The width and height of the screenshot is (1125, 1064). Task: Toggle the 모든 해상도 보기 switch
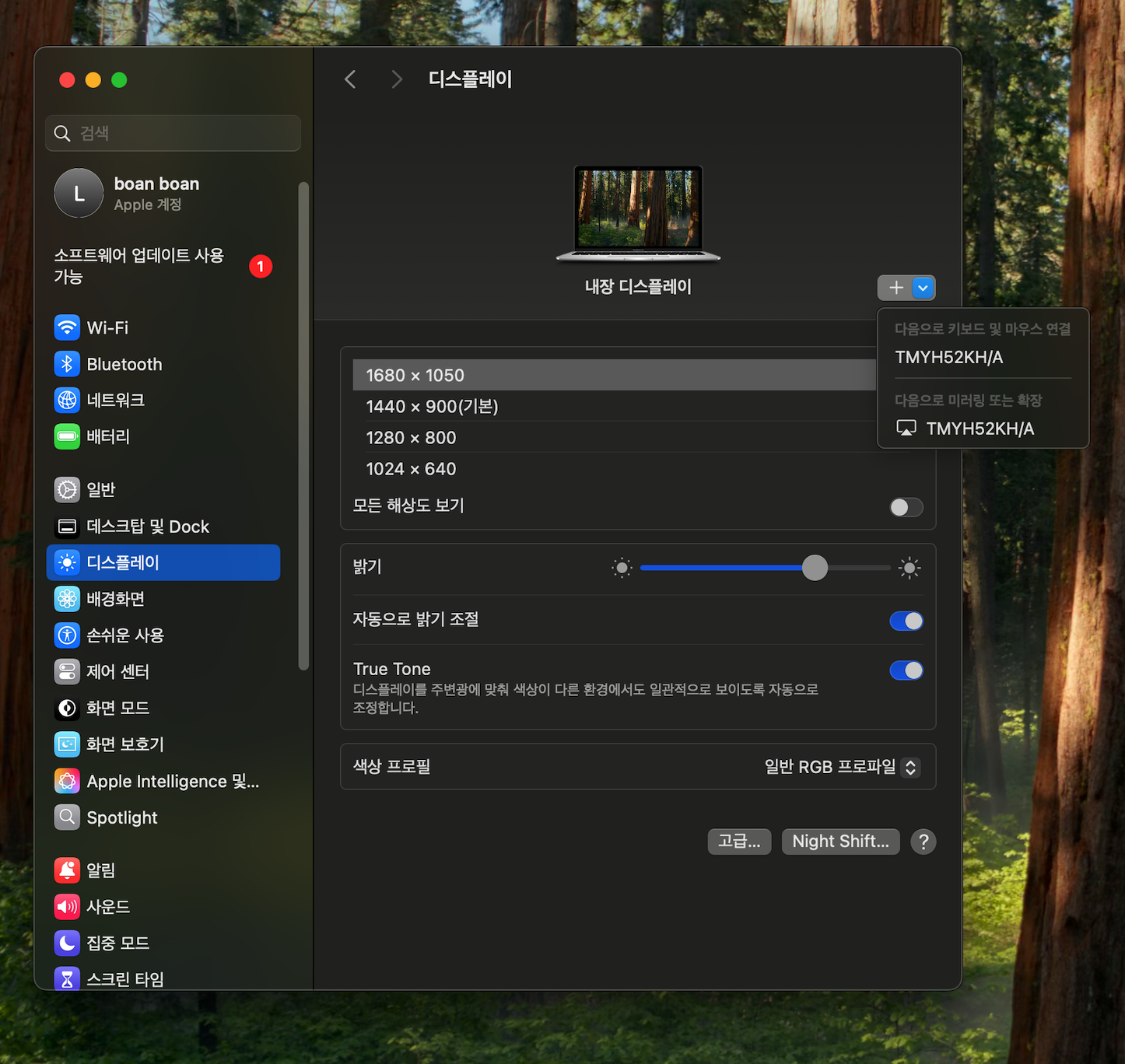[x=906, y=507]
